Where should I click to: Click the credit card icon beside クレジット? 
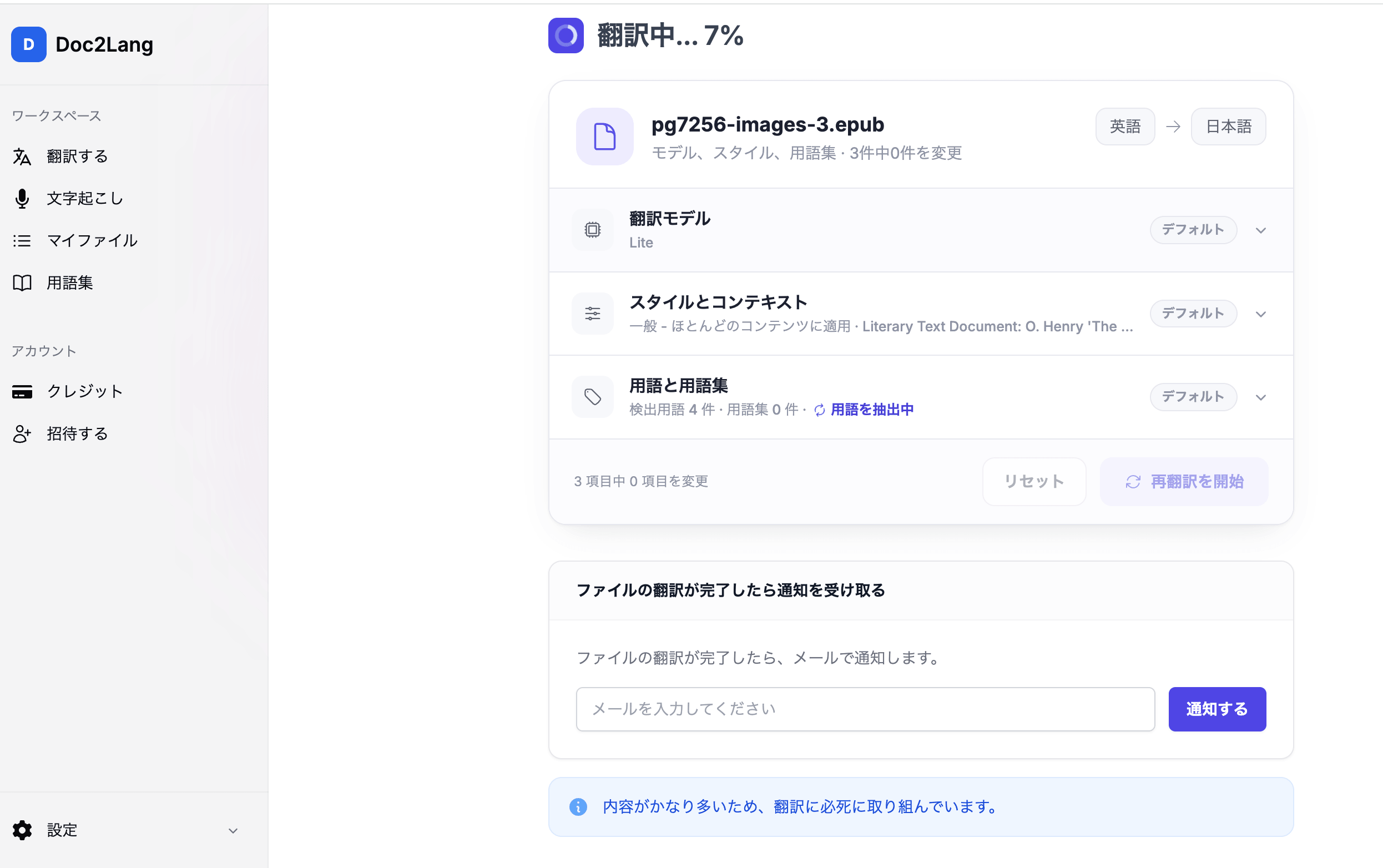tap(22, 391)
